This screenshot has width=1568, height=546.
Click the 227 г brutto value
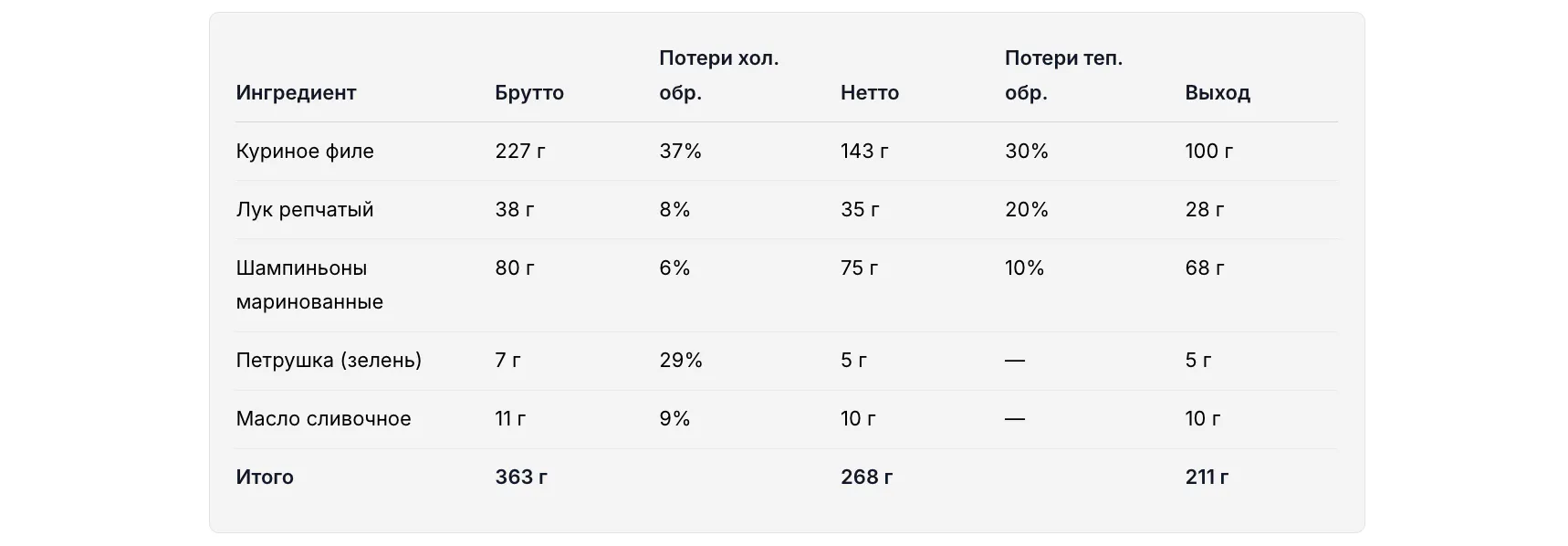pos(520,152)
